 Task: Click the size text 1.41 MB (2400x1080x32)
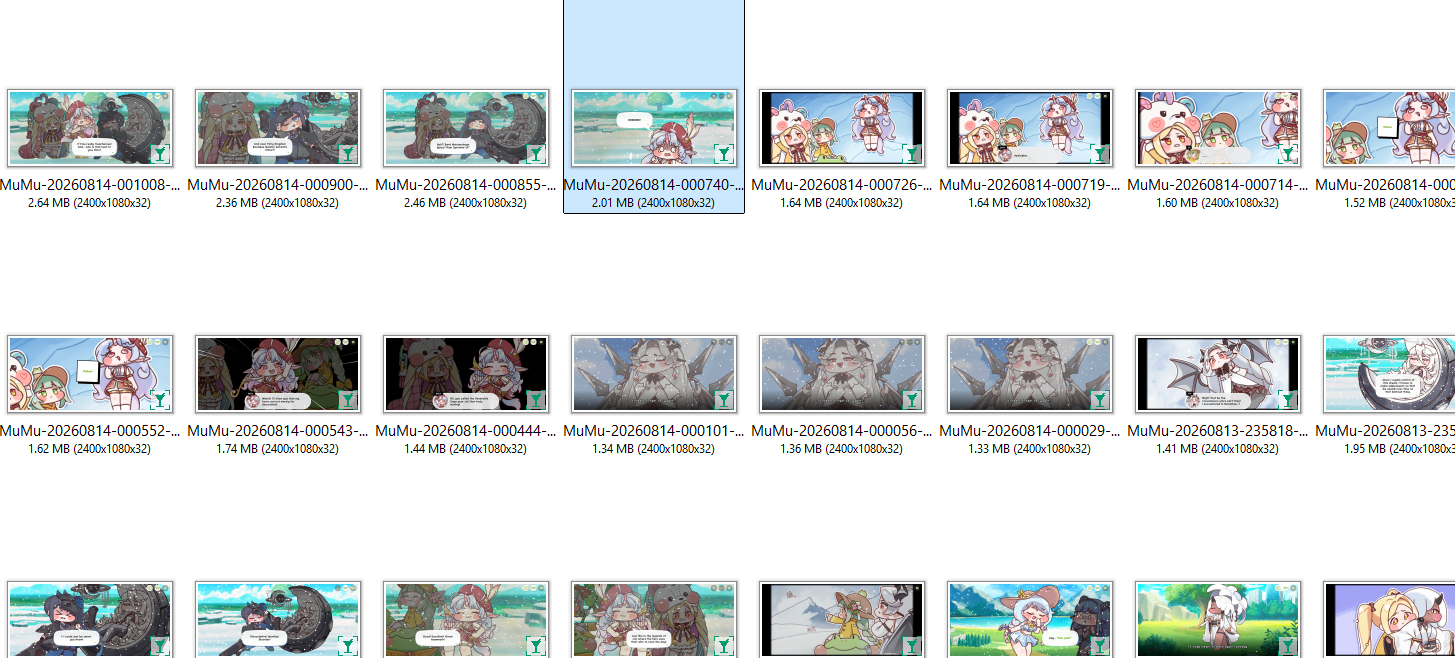(1218, 449)
